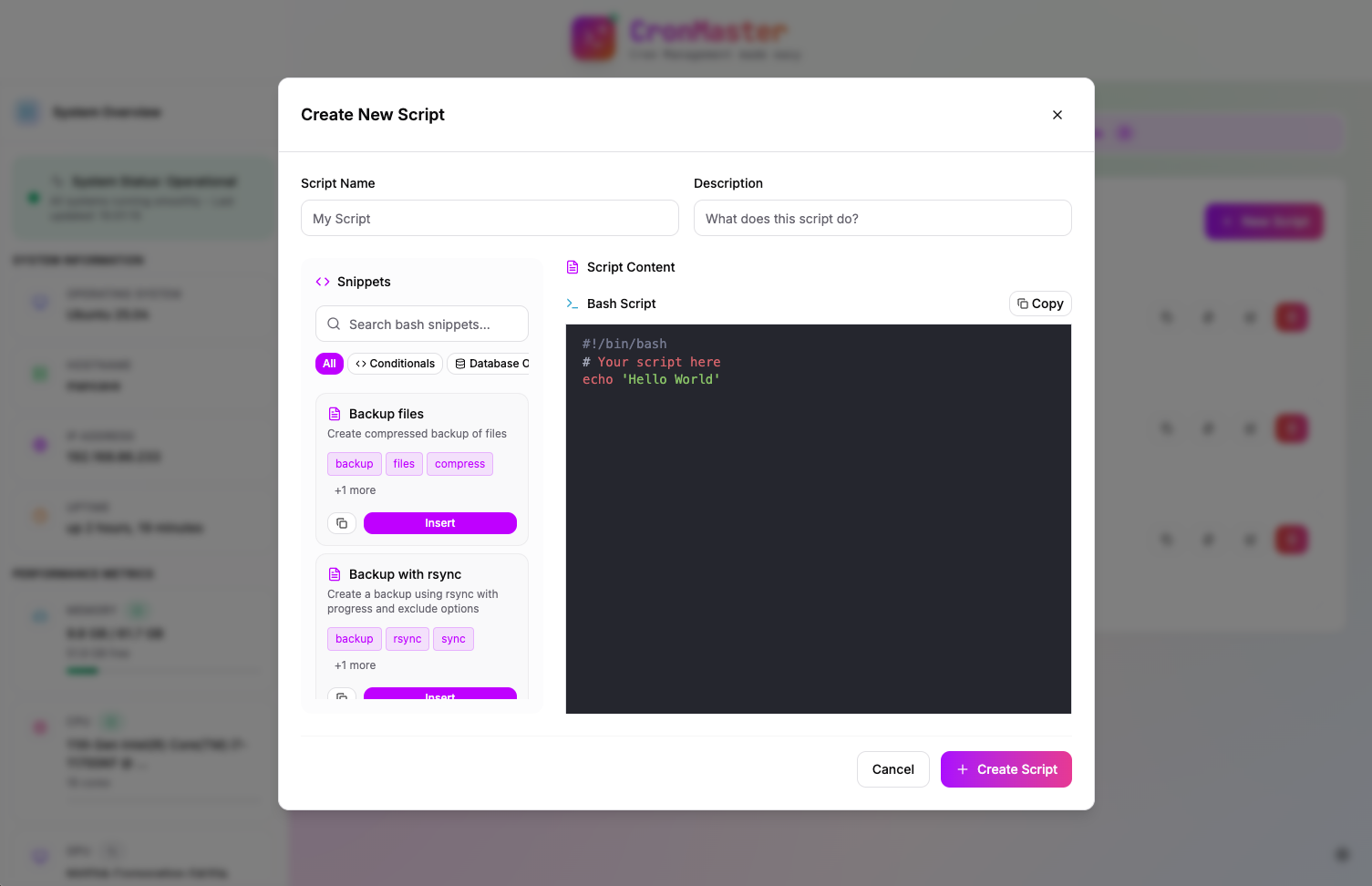
Task: Click the Script Name input field
Action: click(490, 219)
